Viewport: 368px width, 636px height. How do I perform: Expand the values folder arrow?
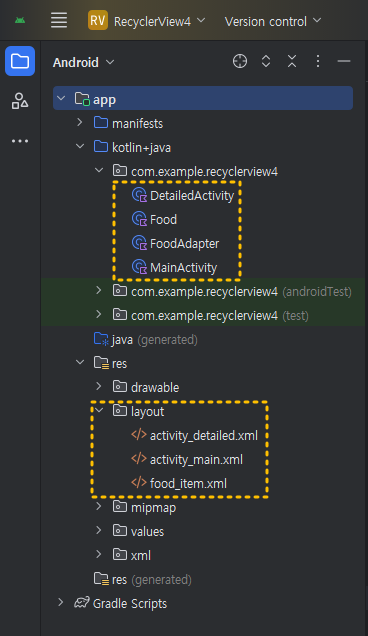[x=99, y=530]
